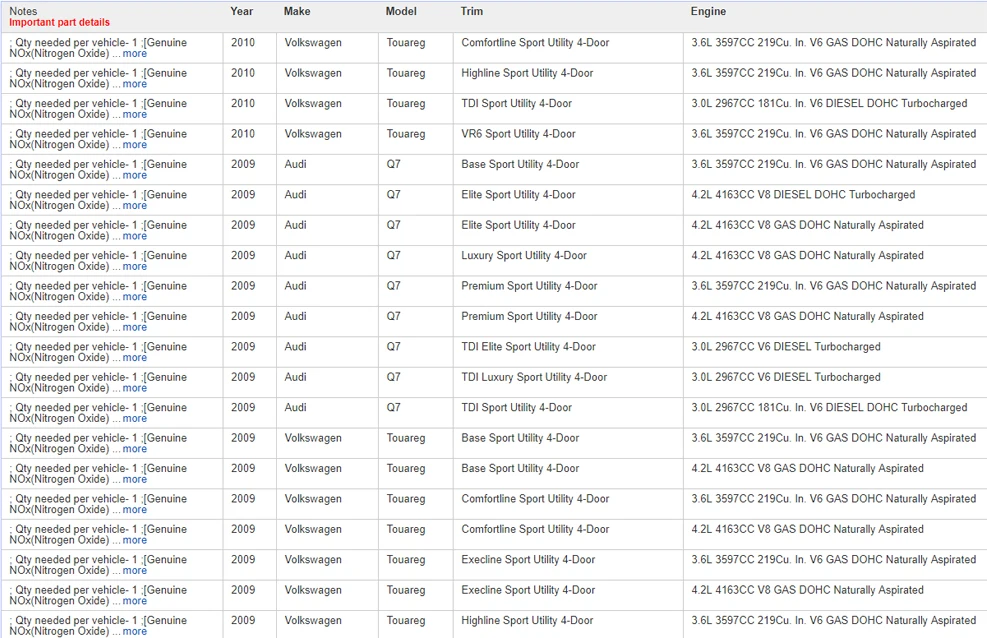Click the Make column header

click(297, 11)
